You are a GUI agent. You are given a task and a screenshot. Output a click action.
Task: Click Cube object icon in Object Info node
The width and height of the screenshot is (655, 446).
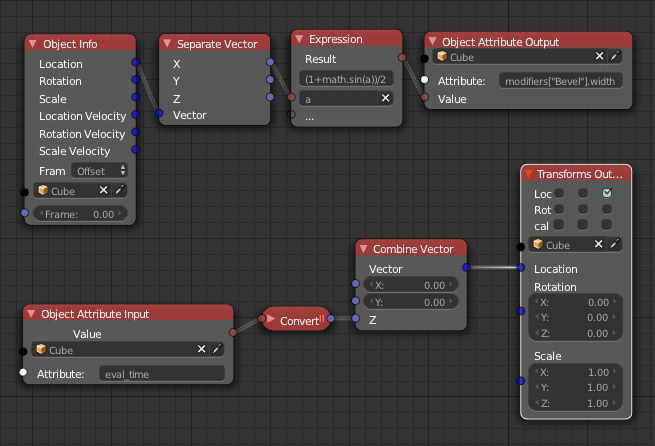43,190
